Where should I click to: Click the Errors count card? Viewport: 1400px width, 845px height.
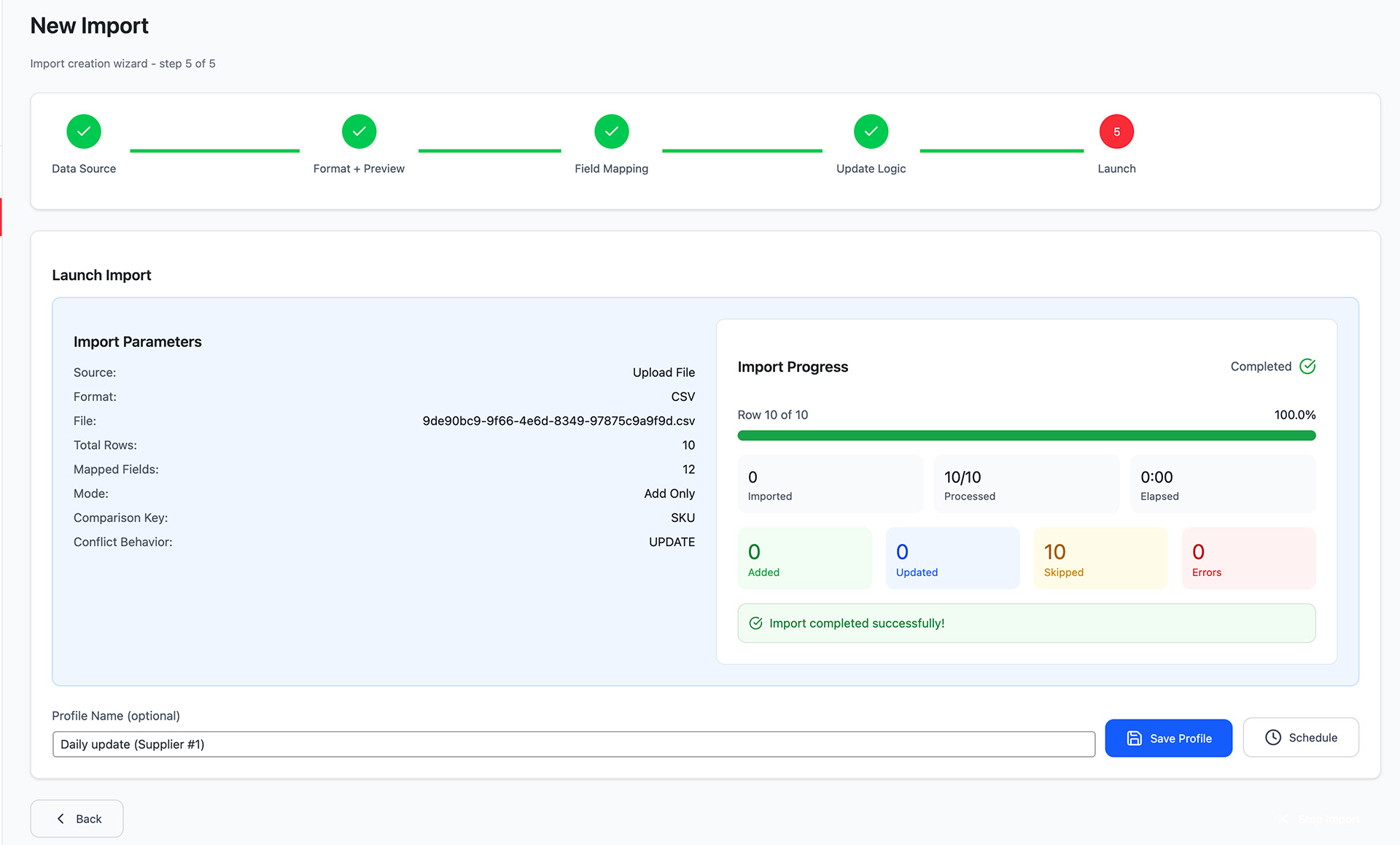click(x=1248, y=558)
